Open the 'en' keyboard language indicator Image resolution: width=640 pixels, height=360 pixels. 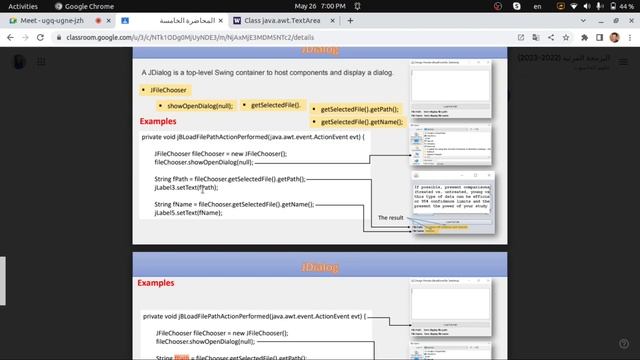[538, 6]
